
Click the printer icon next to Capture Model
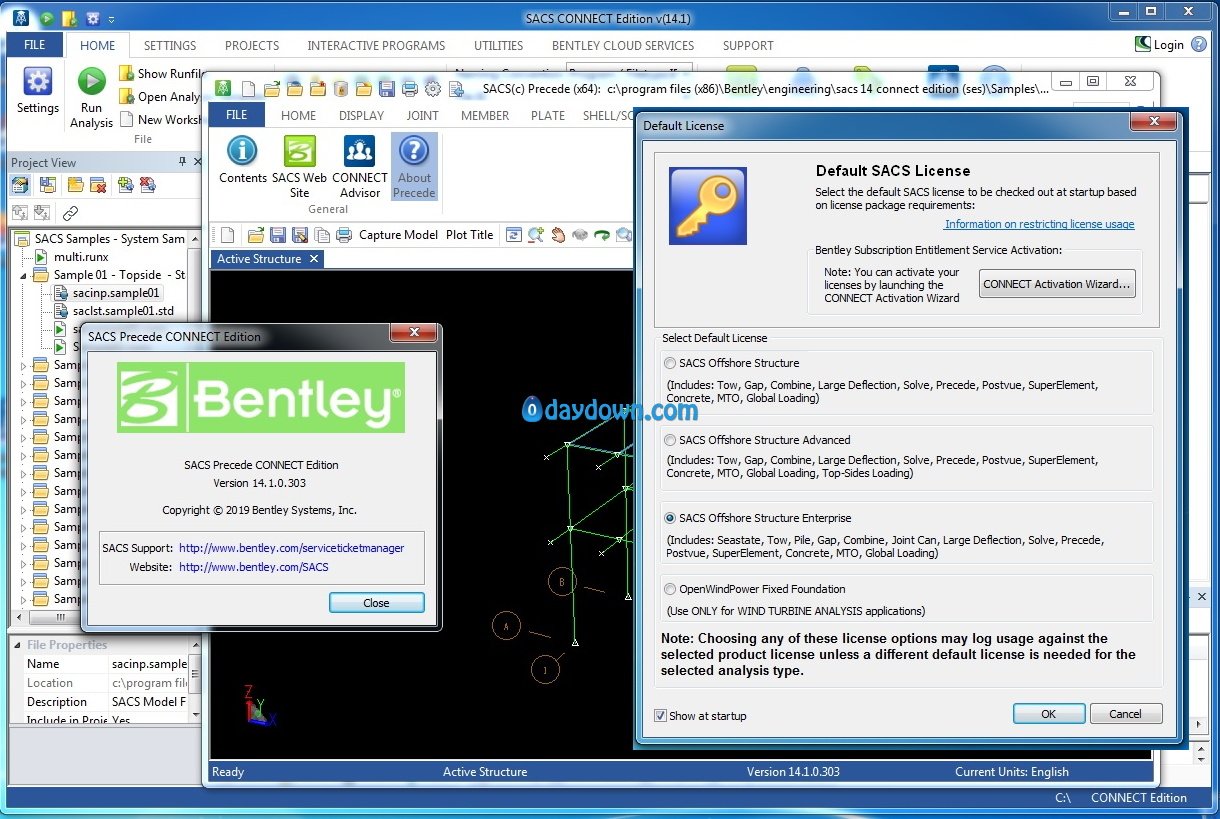click(x=343, y=235)
